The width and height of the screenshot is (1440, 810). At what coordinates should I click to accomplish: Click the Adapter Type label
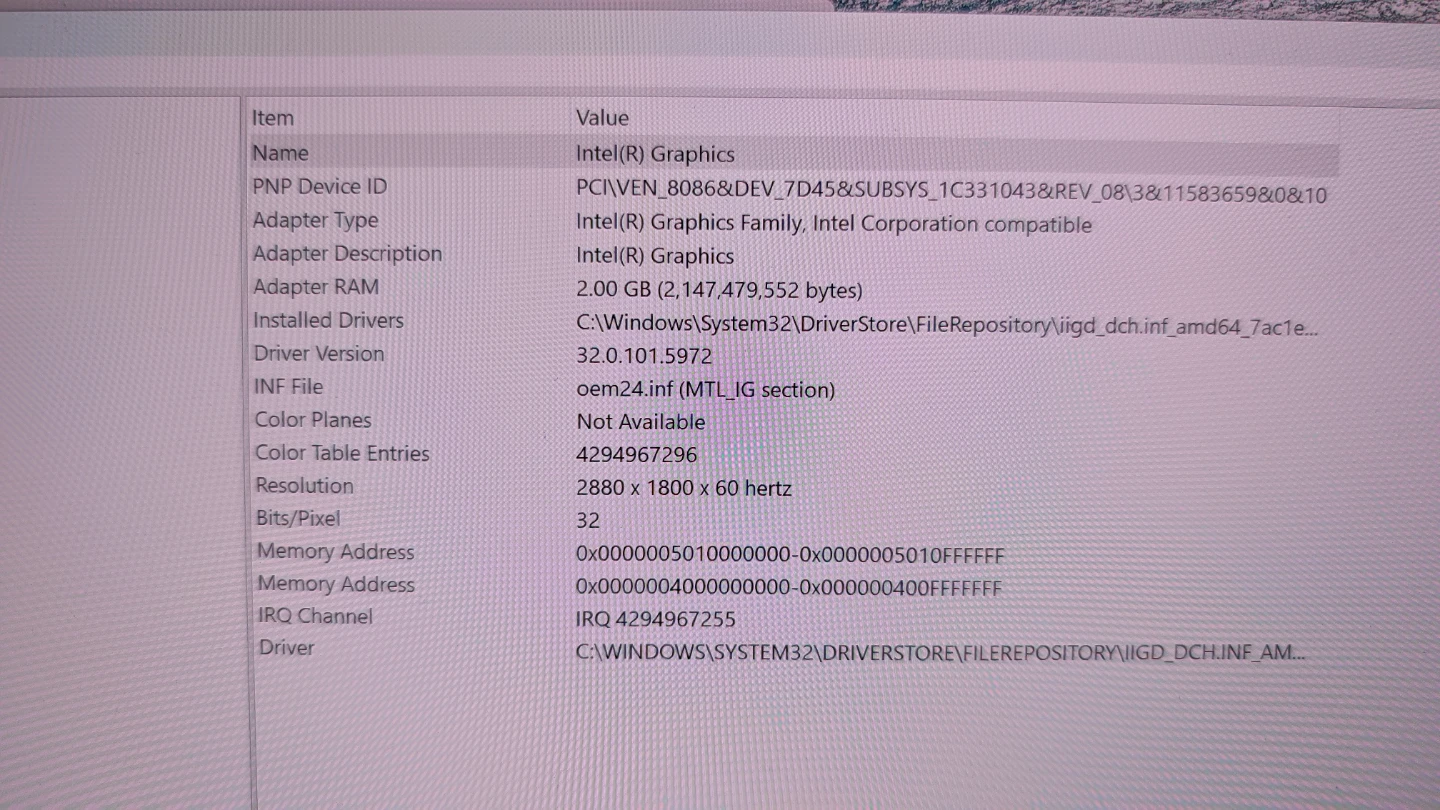coord(315,220)
